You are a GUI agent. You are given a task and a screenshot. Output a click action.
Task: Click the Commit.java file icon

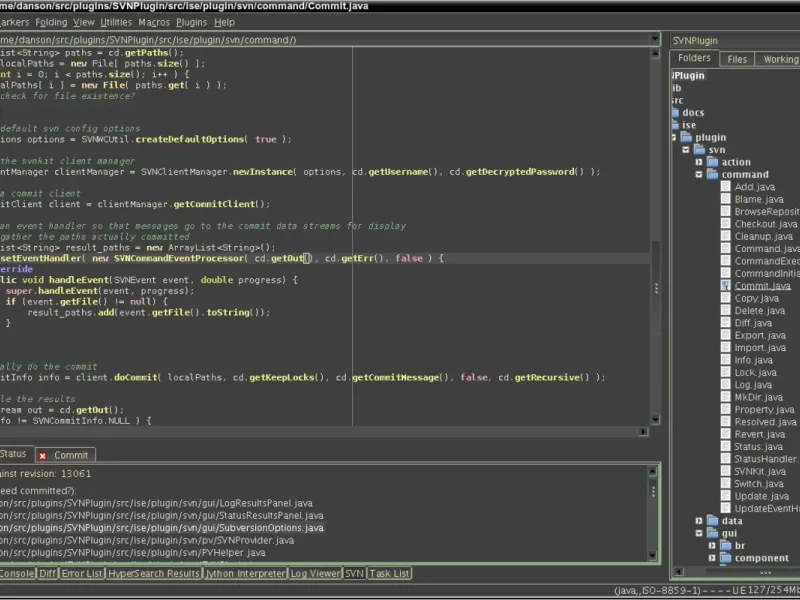726,286
